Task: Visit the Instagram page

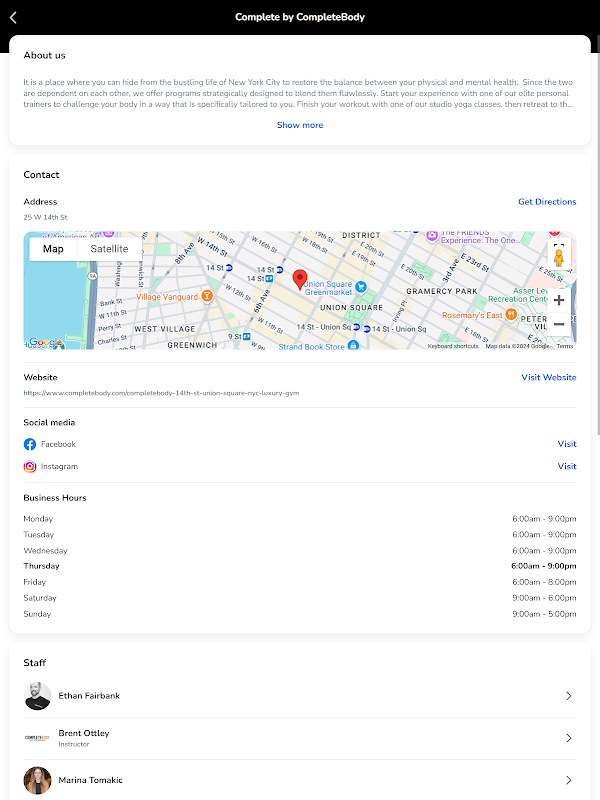Action: point(567,466)
